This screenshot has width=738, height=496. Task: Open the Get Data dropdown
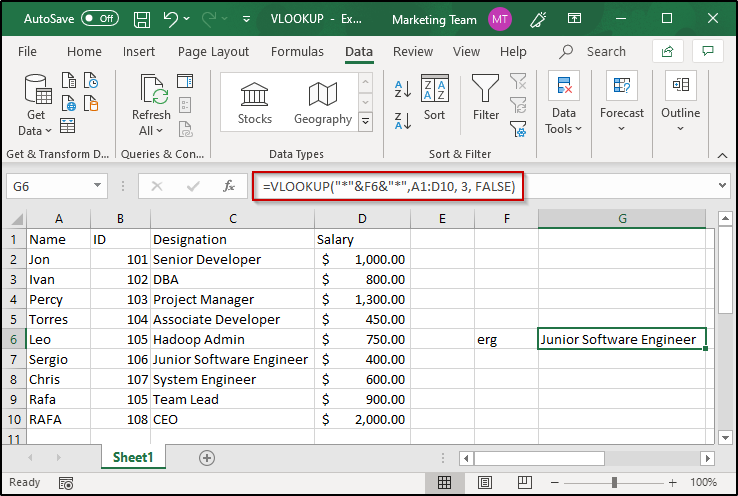coord(36,106)
